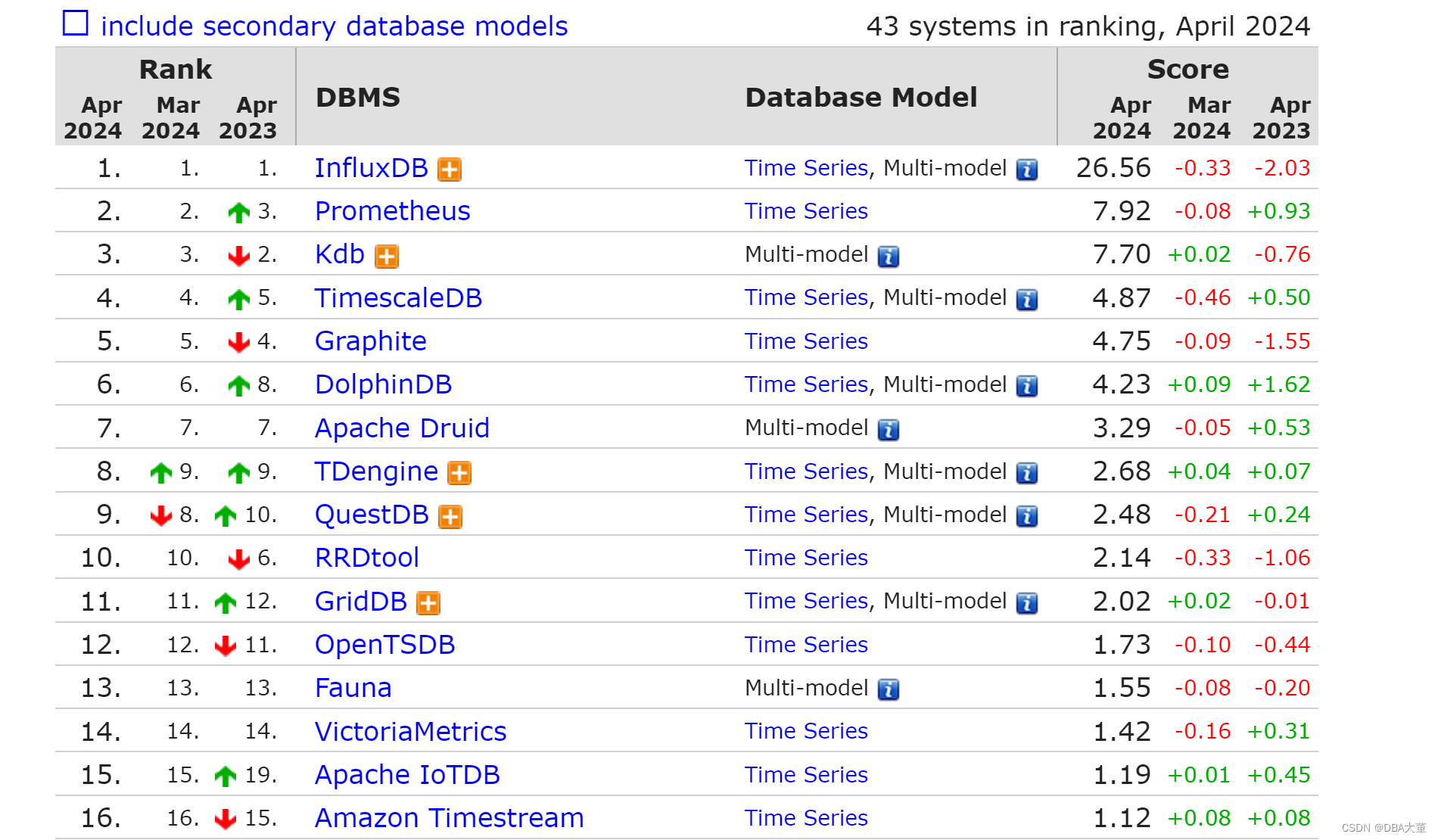Open the InfluxDB link
This screenshot has width=1438, height=840.
click(x=372, y=168)
